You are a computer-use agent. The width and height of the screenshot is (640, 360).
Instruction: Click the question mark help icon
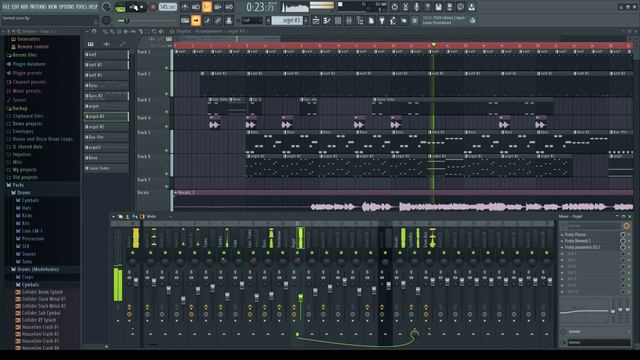427,7
